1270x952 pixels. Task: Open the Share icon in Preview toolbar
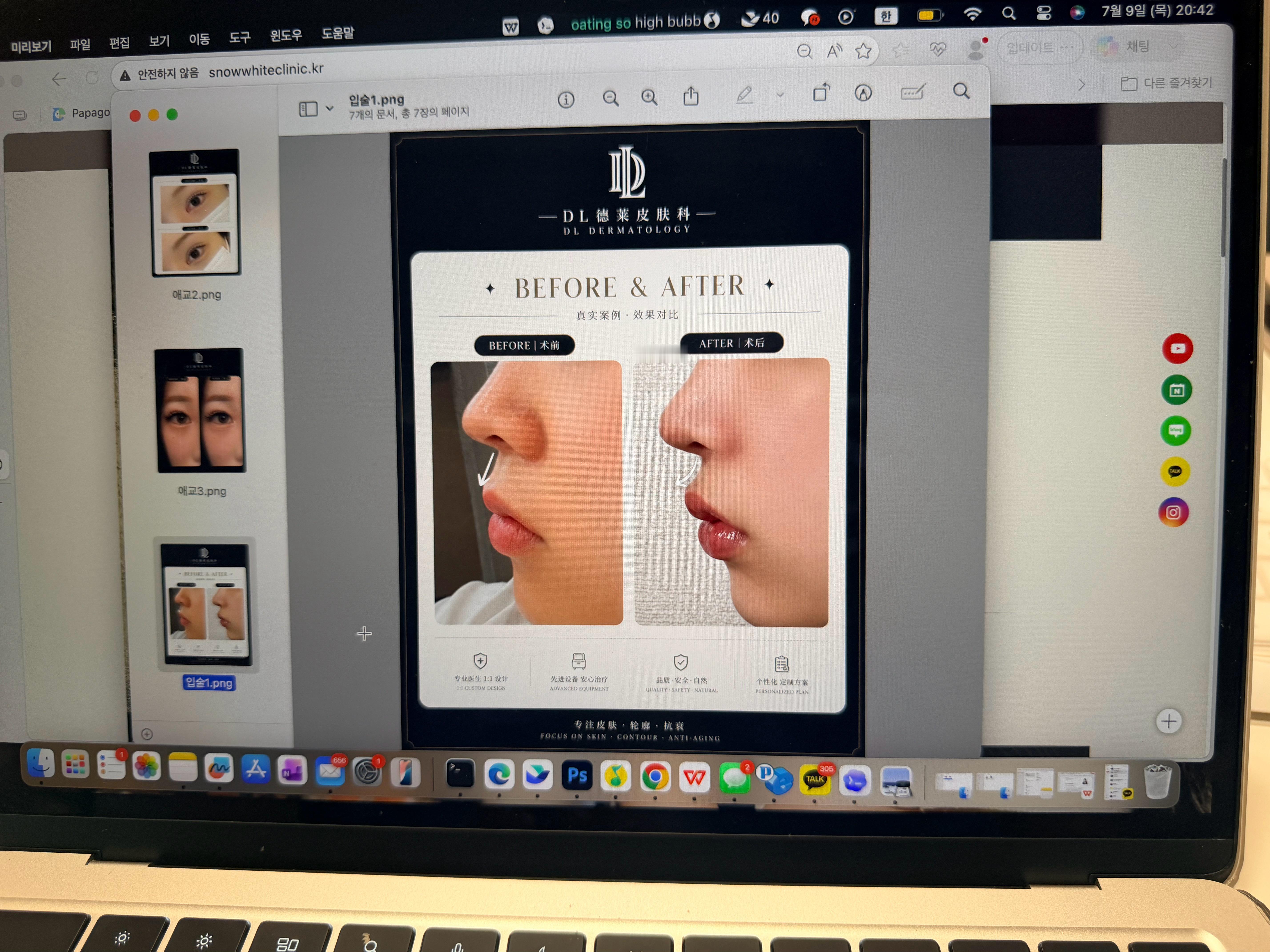(x=691, y=96)
